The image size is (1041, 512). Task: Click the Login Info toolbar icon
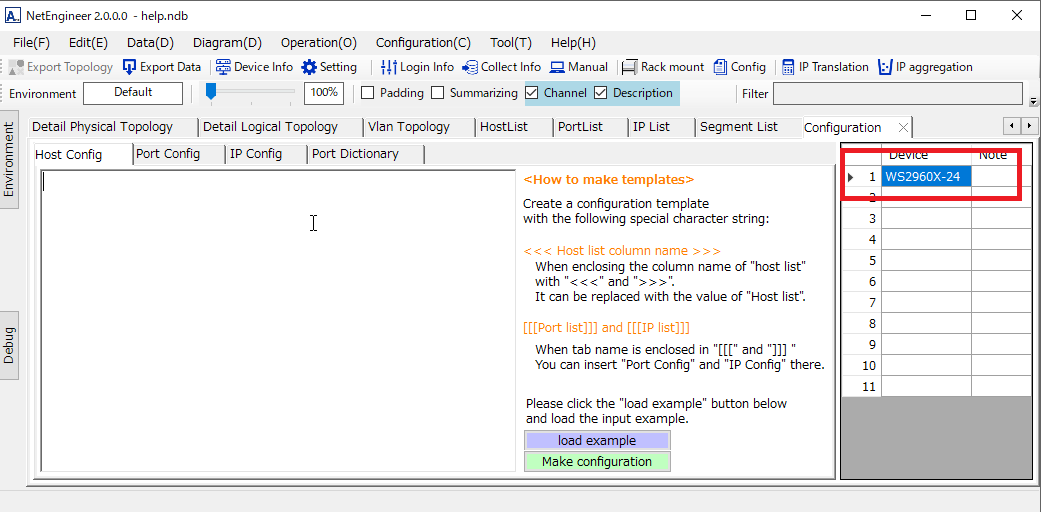pos(389,67)
